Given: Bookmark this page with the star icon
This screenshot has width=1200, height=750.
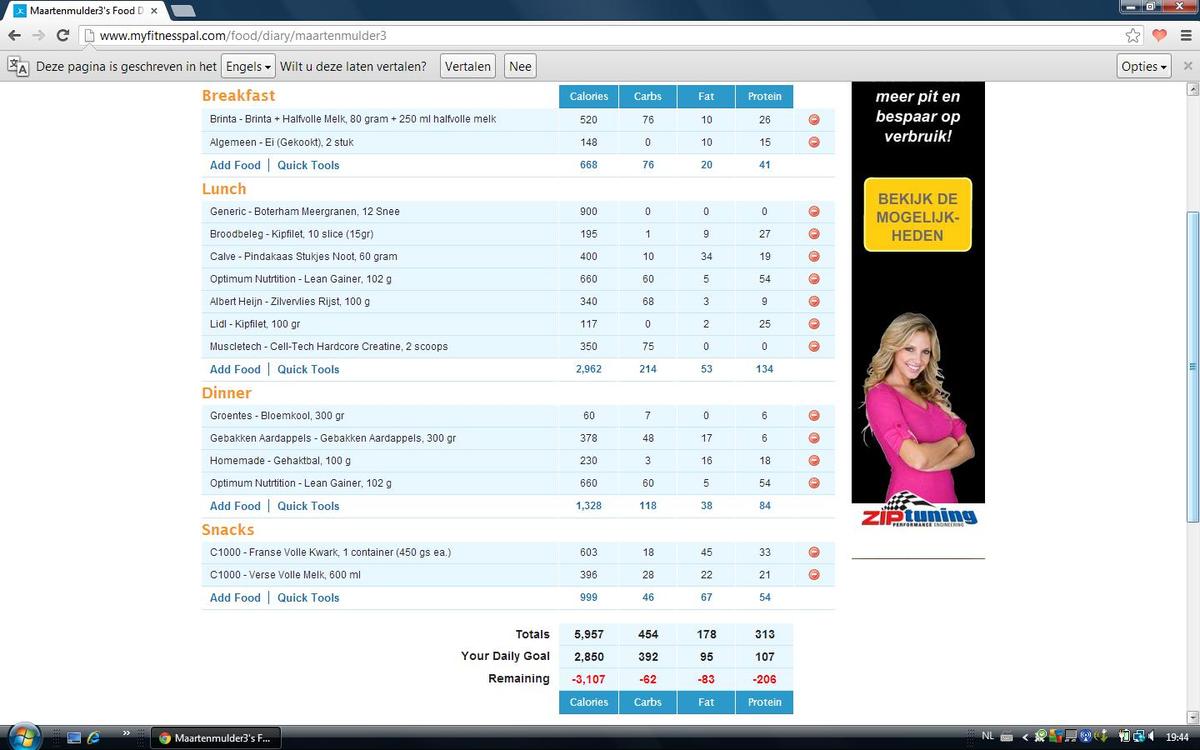Looking at the screenshot, I should (x=1133, y=36).
